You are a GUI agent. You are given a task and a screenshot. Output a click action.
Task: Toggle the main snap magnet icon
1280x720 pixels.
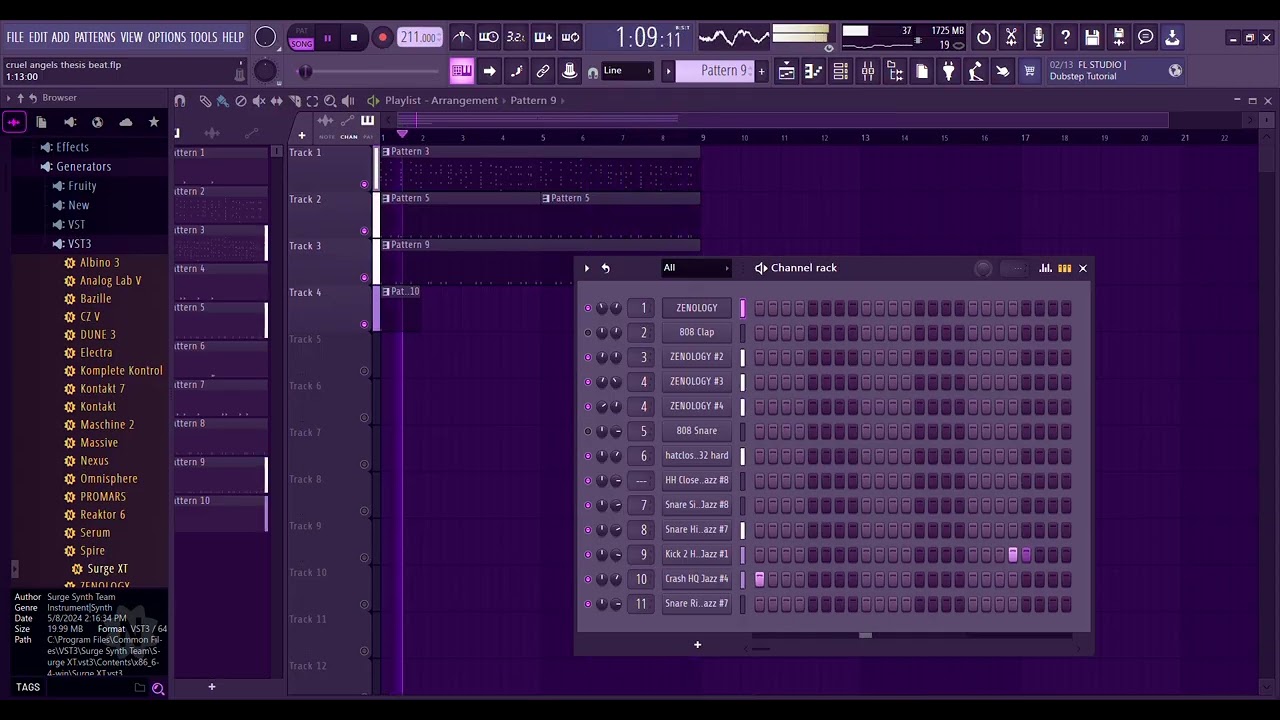point(593,72)
